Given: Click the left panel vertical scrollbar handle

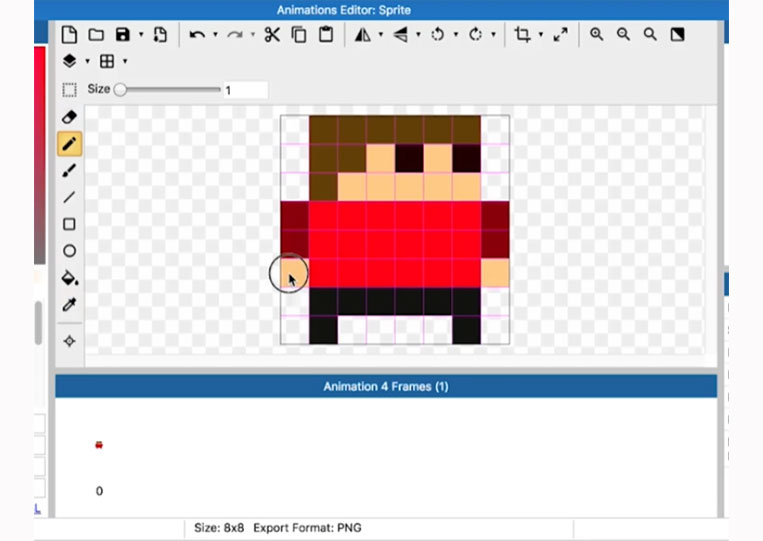Looking at the screenshot, I should 38,323.
